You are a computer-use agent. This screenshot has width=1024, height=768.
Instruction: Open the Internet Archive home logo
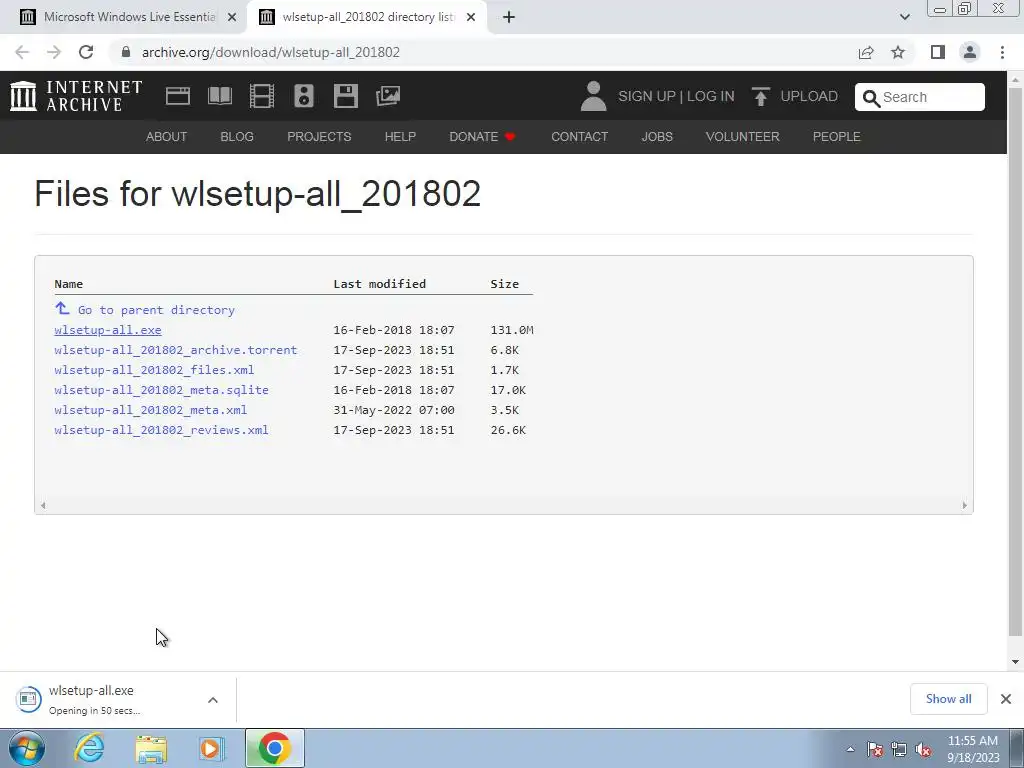click(76, 96)
